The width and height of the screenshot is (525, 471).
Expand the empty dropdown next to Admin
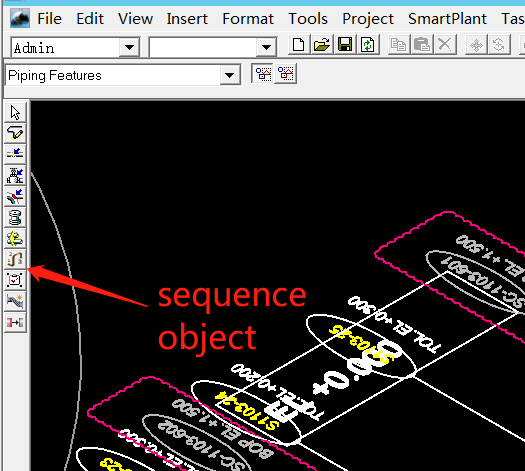[266, 48]
